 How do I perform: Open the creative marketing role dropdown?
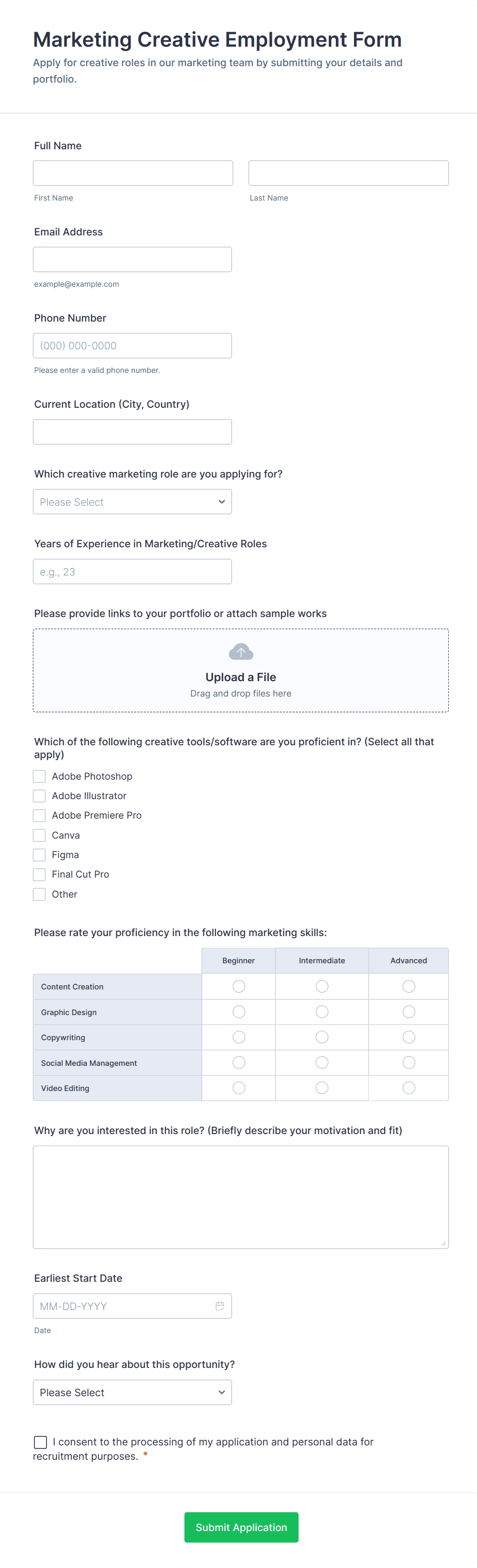(x=132, y=502)
